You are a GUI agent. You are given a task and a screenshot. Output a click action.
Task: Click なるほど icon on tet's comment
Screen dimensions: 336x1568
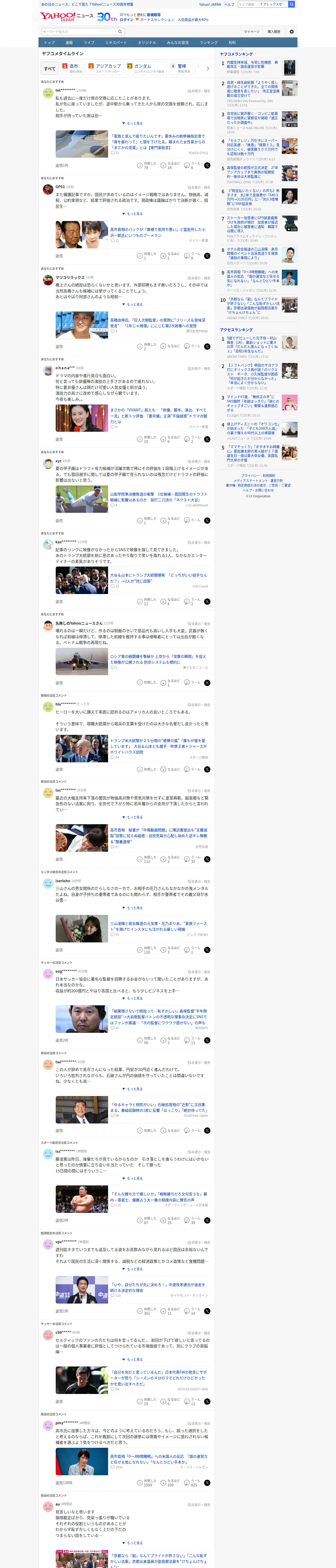tap(164, 166)
